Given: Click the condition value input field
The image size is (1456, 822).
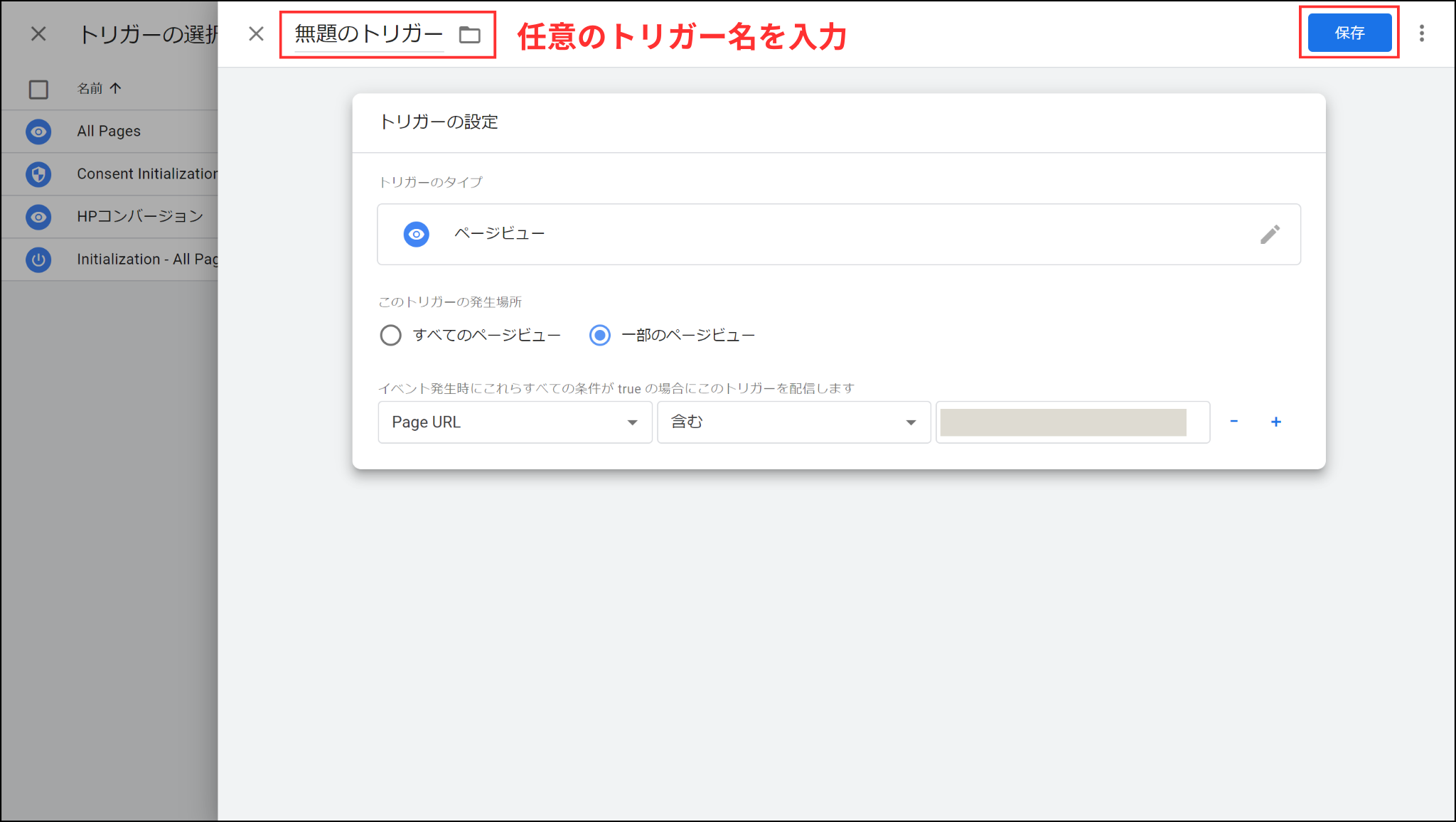Looking at the screenshot, I should pos(1073,422).
